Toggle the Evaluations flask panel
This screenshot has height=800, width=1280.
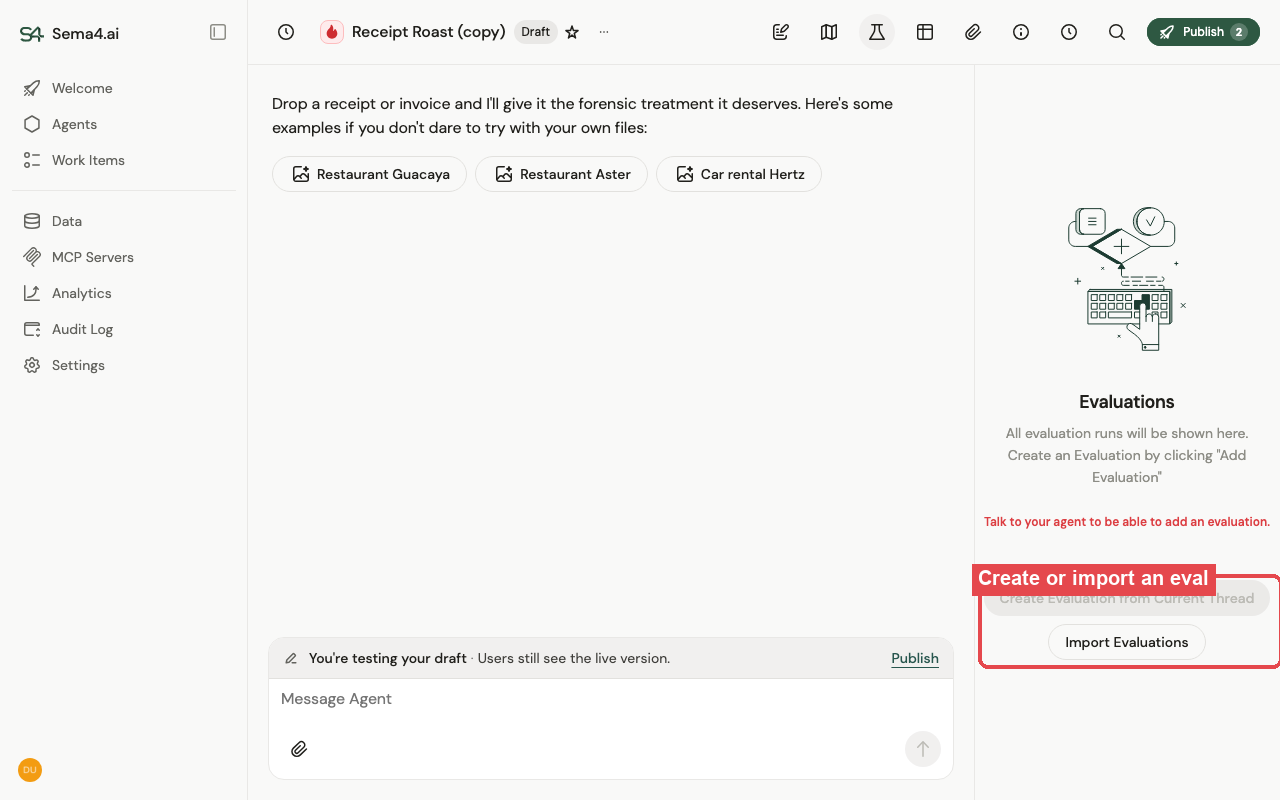tap(877, 32)
